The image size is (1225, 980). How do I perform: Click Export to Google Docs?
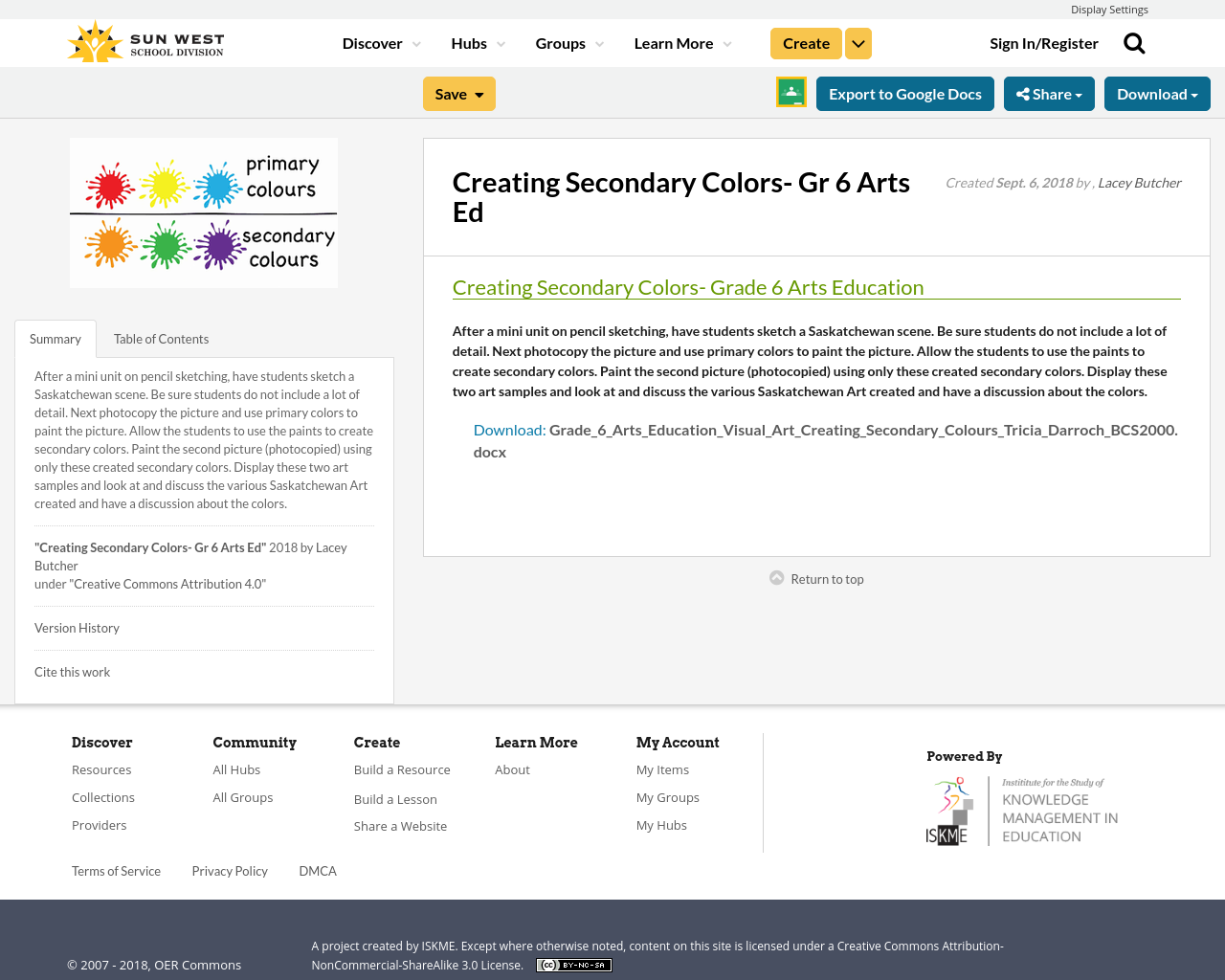click(x=904, y=92)
